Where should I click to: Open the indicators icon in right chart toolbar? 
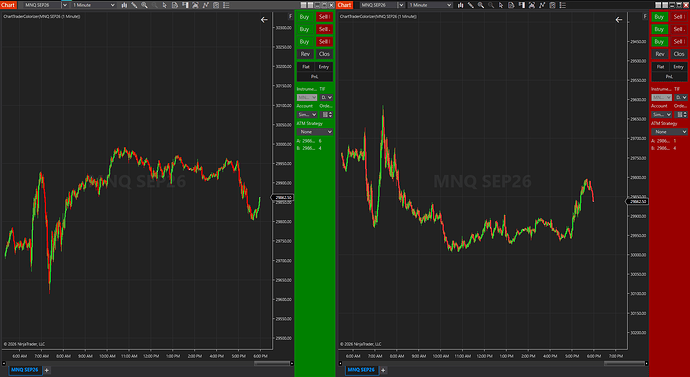[x=542, y=5]
